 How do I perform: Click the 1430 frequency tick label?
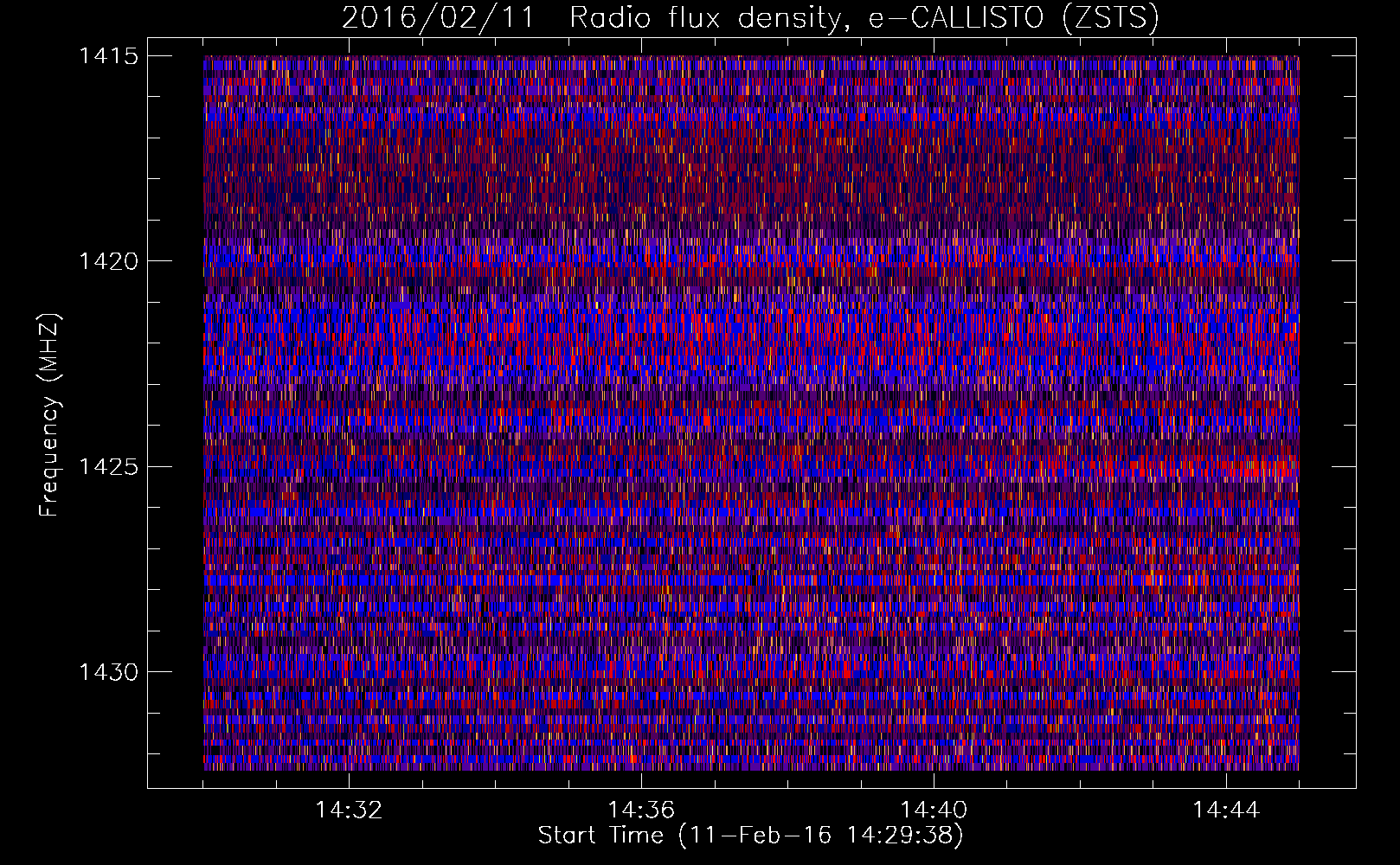[108, 672]
